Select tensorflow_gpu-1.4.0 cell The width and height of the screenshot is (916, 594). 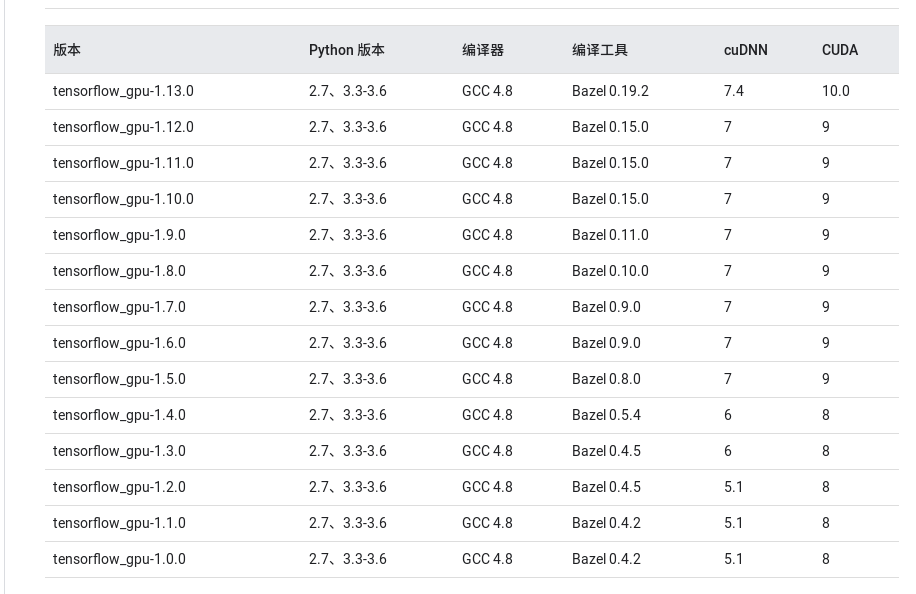(119, 415)
